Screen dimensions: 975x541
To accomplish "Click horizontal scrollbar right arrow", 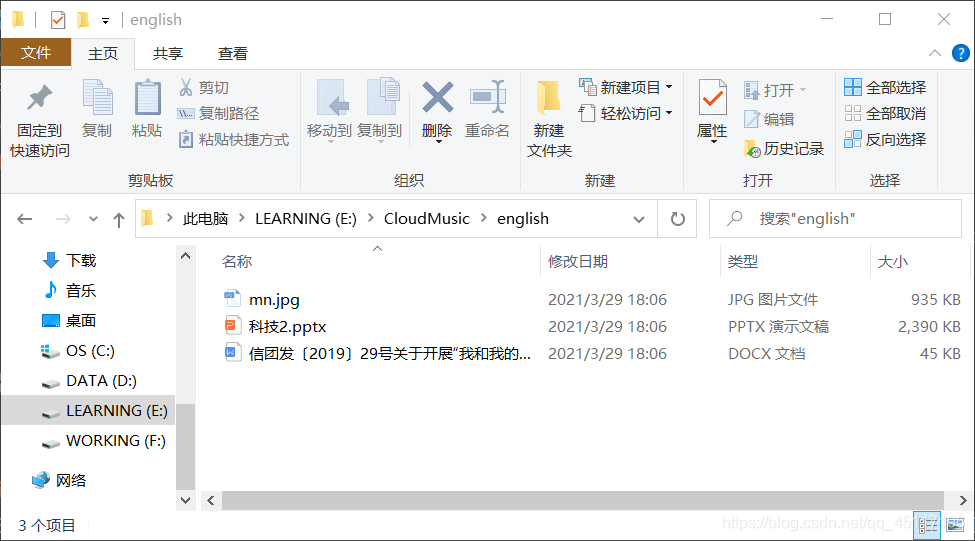I will 962,501.
